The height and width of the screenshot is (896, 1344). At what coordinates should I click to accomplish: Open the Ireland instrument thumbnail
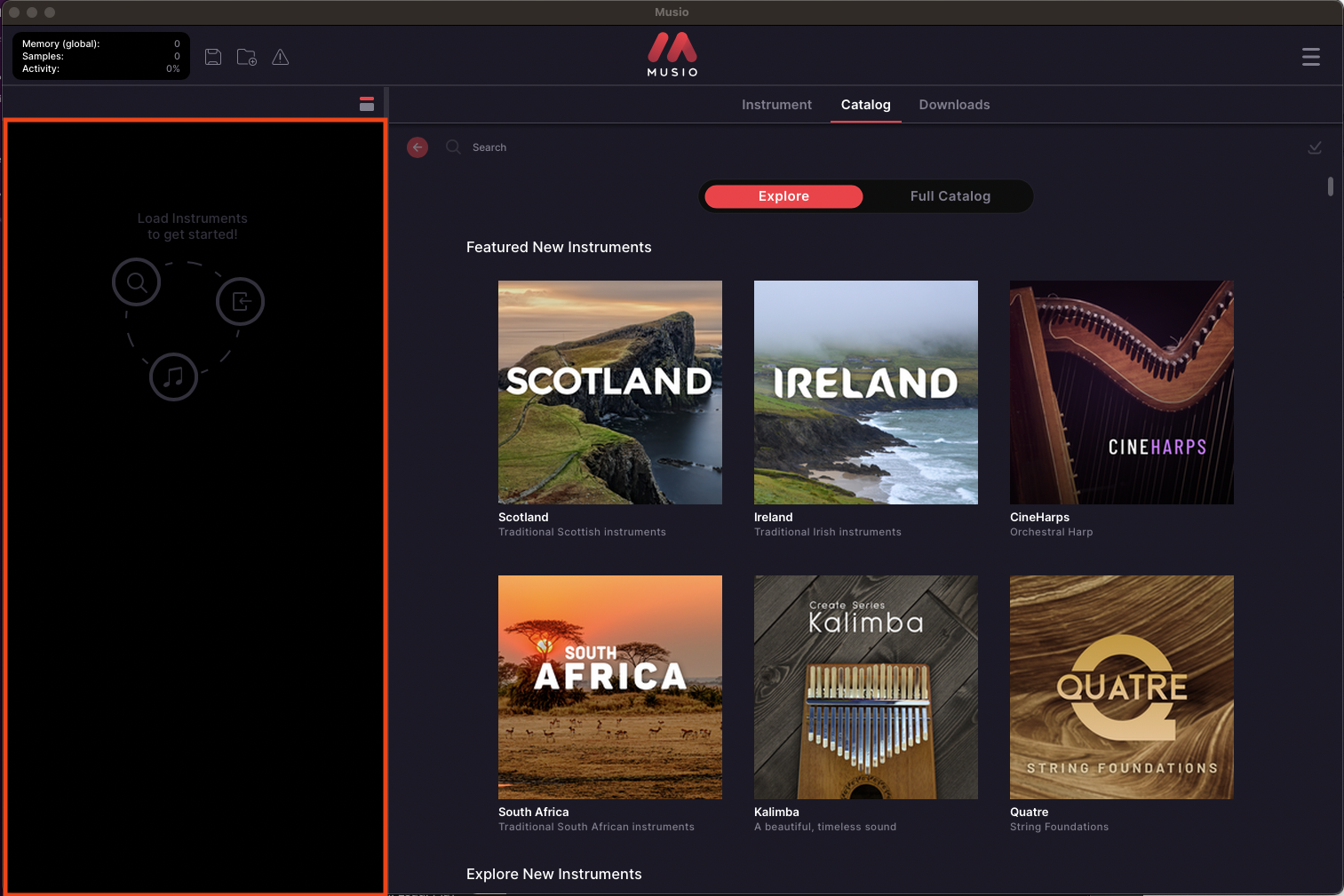[866, 392]
